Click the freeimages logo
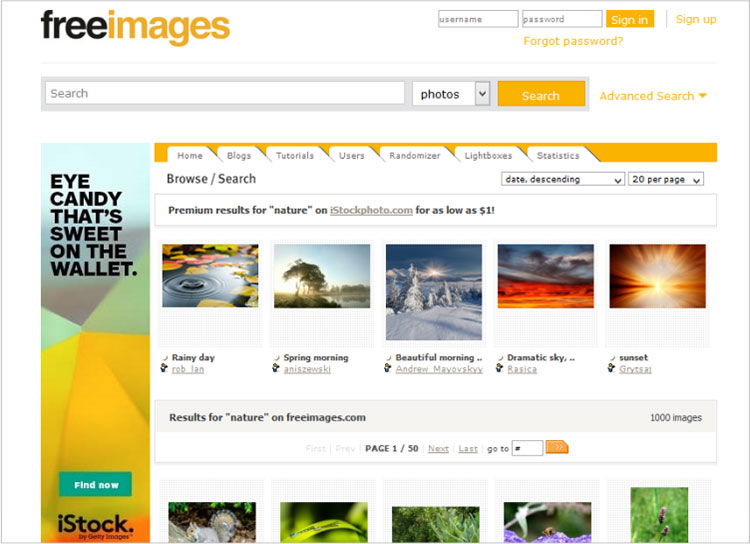Viewport: 750px width, 544px height. pos(135,27)
